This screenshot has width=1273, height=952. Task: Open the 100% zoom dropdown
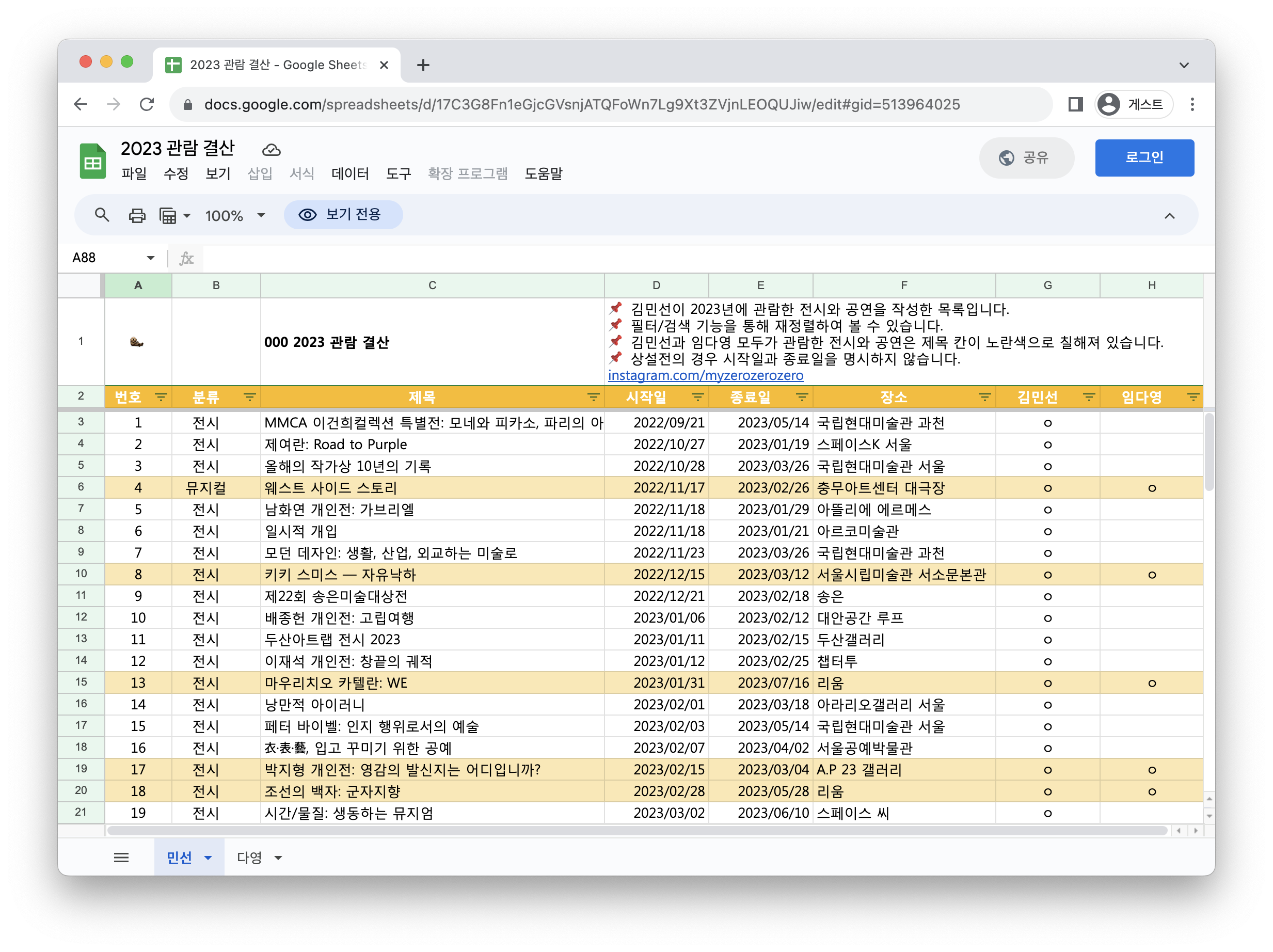click(x=235, y=215)
